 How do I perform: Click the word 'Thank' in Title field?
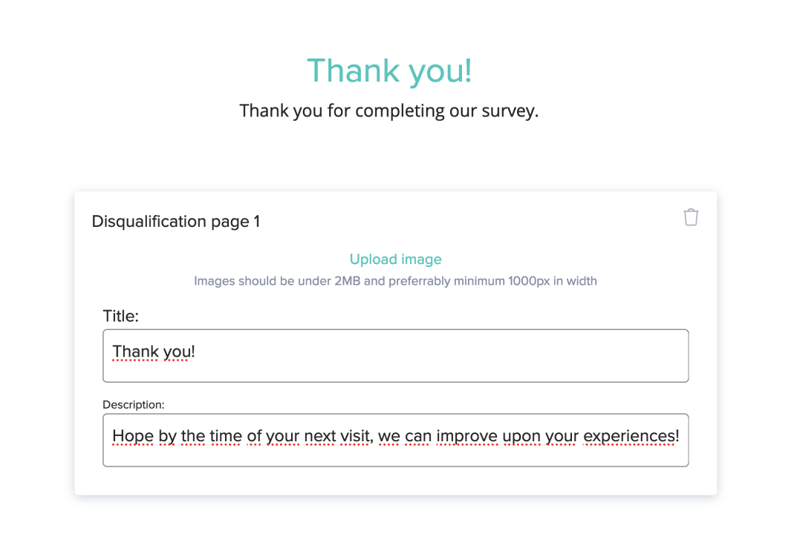[136, 351]
